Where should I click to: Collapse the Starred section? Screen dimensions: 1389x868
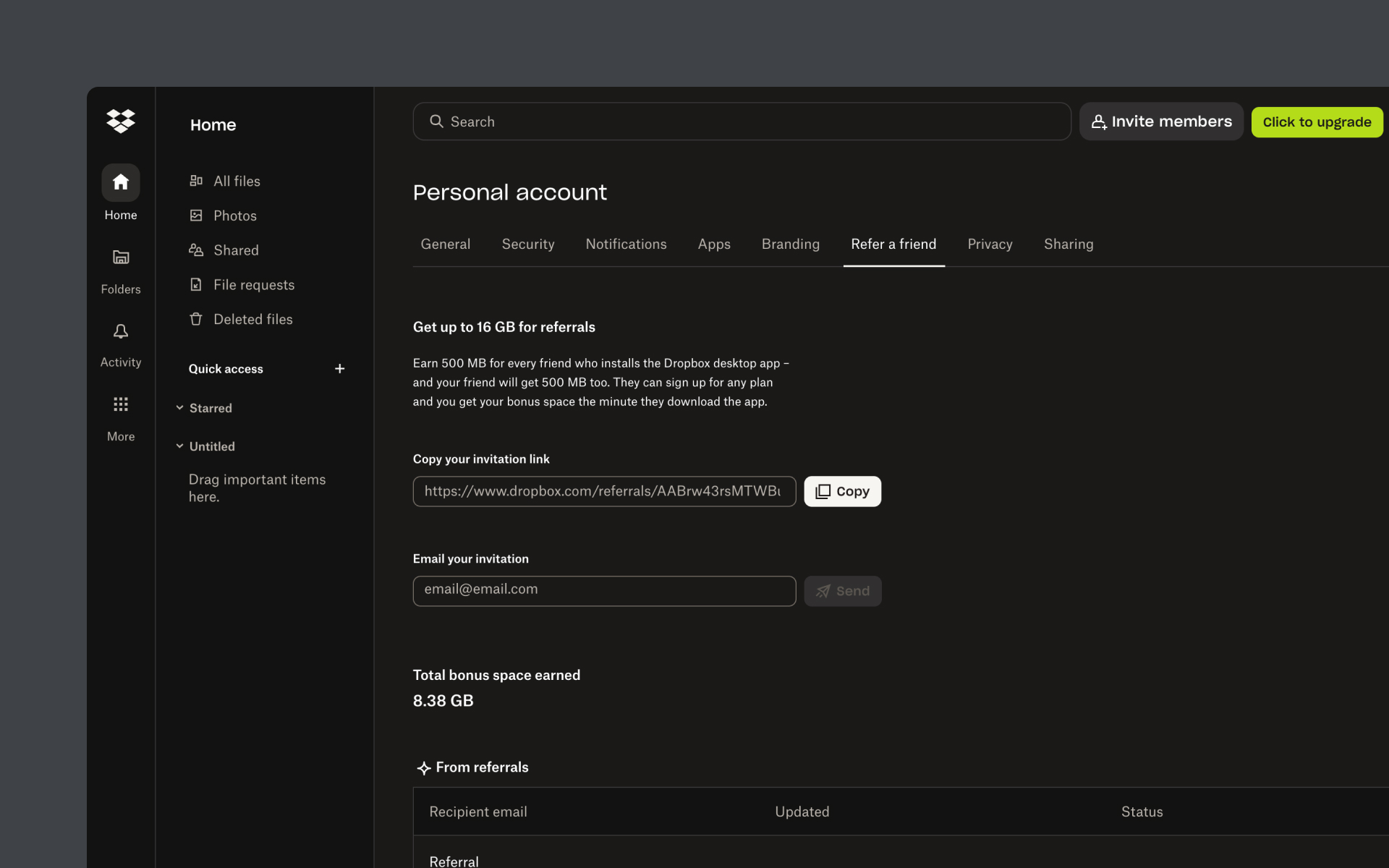tap(180, 408)
